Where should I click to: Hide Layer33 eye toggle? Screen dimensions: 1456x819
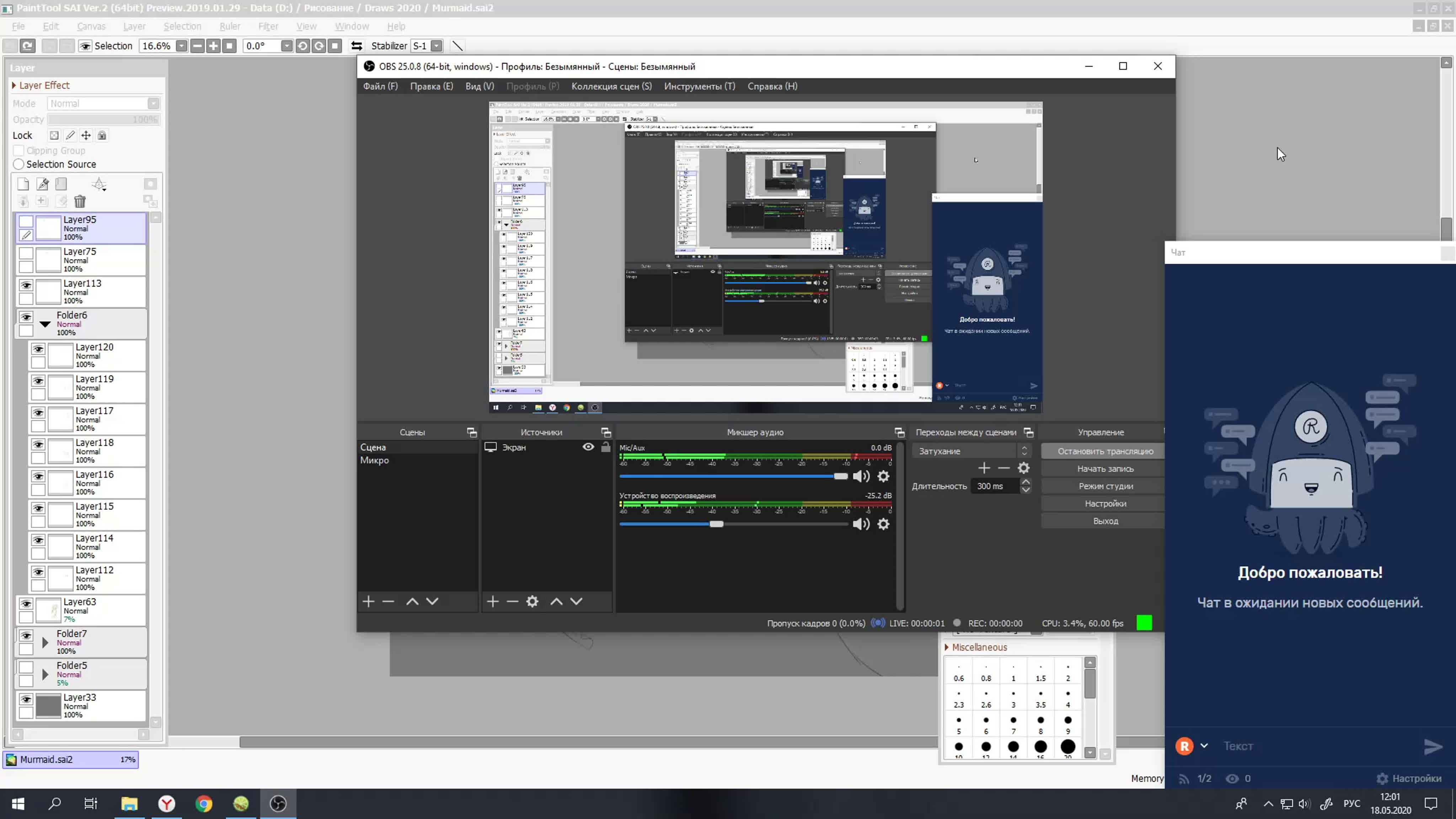(26, 700)
